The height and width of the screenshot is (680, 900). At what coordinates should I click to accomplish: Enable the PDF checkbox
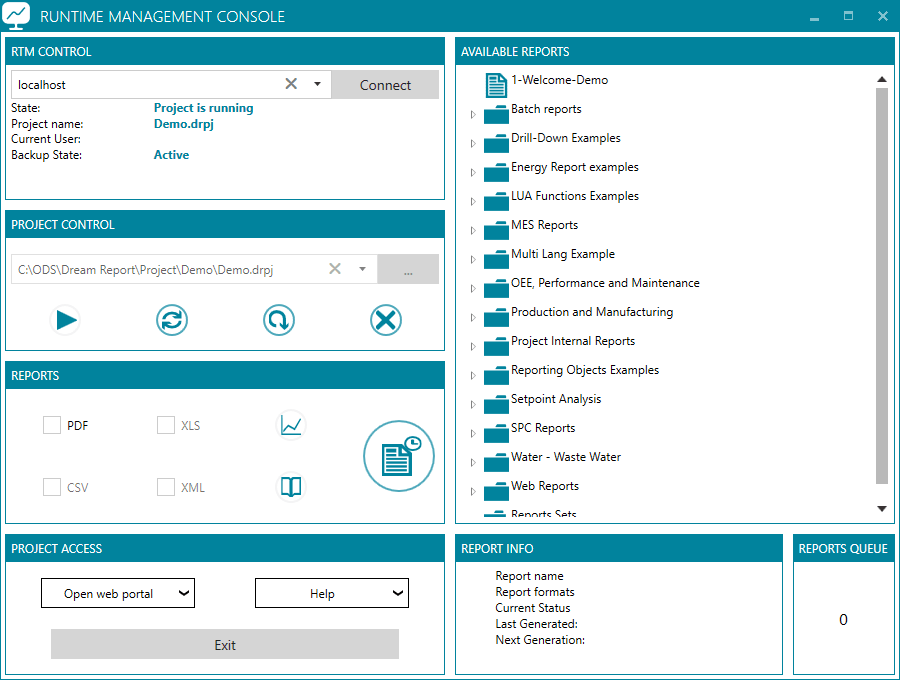[52, 425]
